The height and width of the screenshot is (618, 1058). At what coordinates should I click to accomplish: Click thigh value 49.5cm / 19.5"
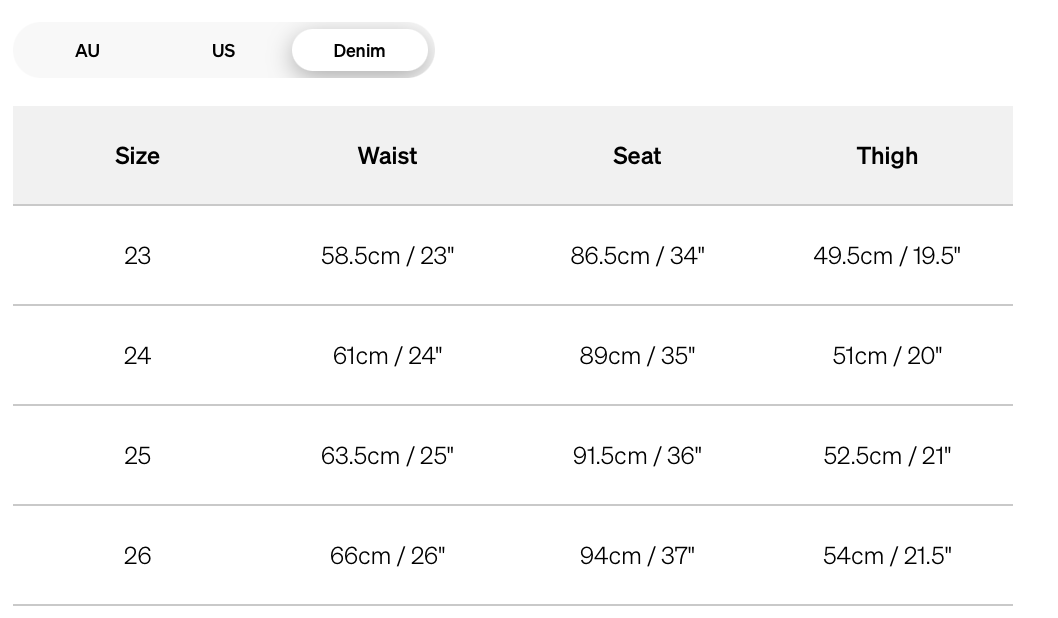pos(887,256)
